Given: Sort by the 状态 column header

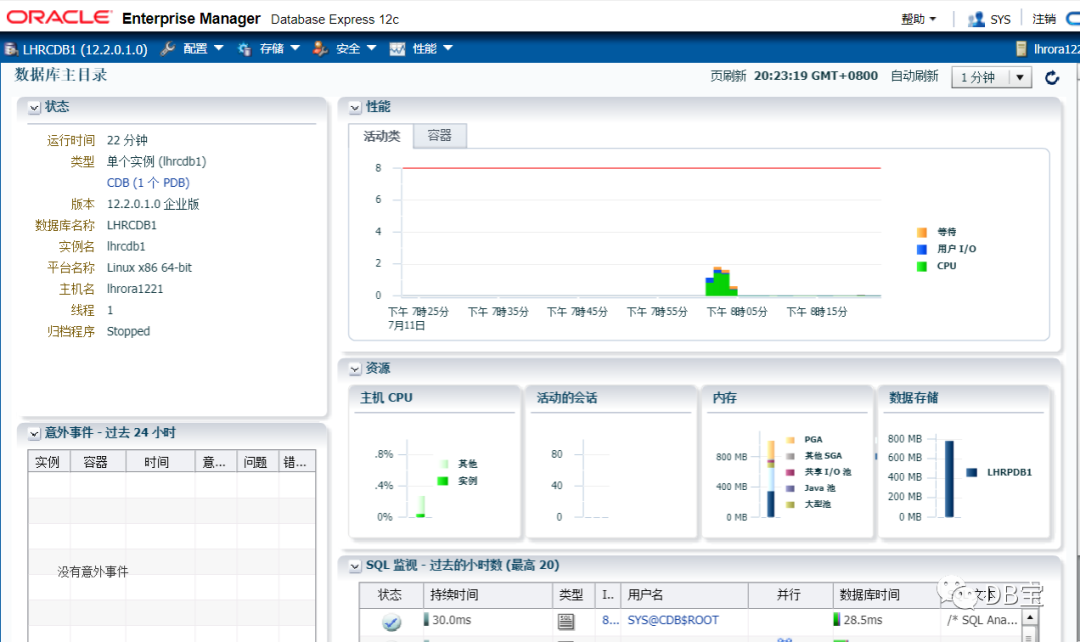Looking at the screenshot, I should [390, 594].
